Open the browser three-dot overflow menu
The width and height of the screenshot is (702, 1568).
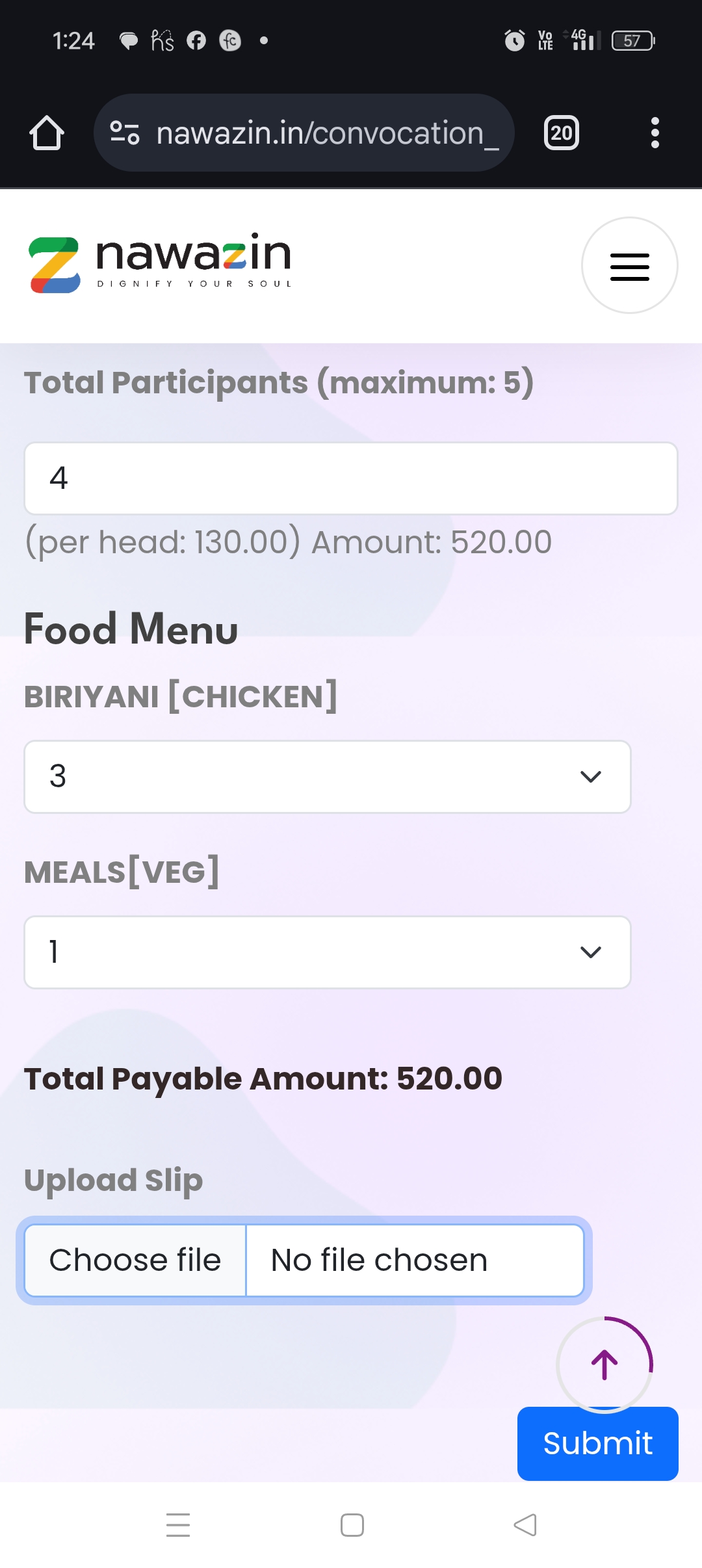click(655, 133)
